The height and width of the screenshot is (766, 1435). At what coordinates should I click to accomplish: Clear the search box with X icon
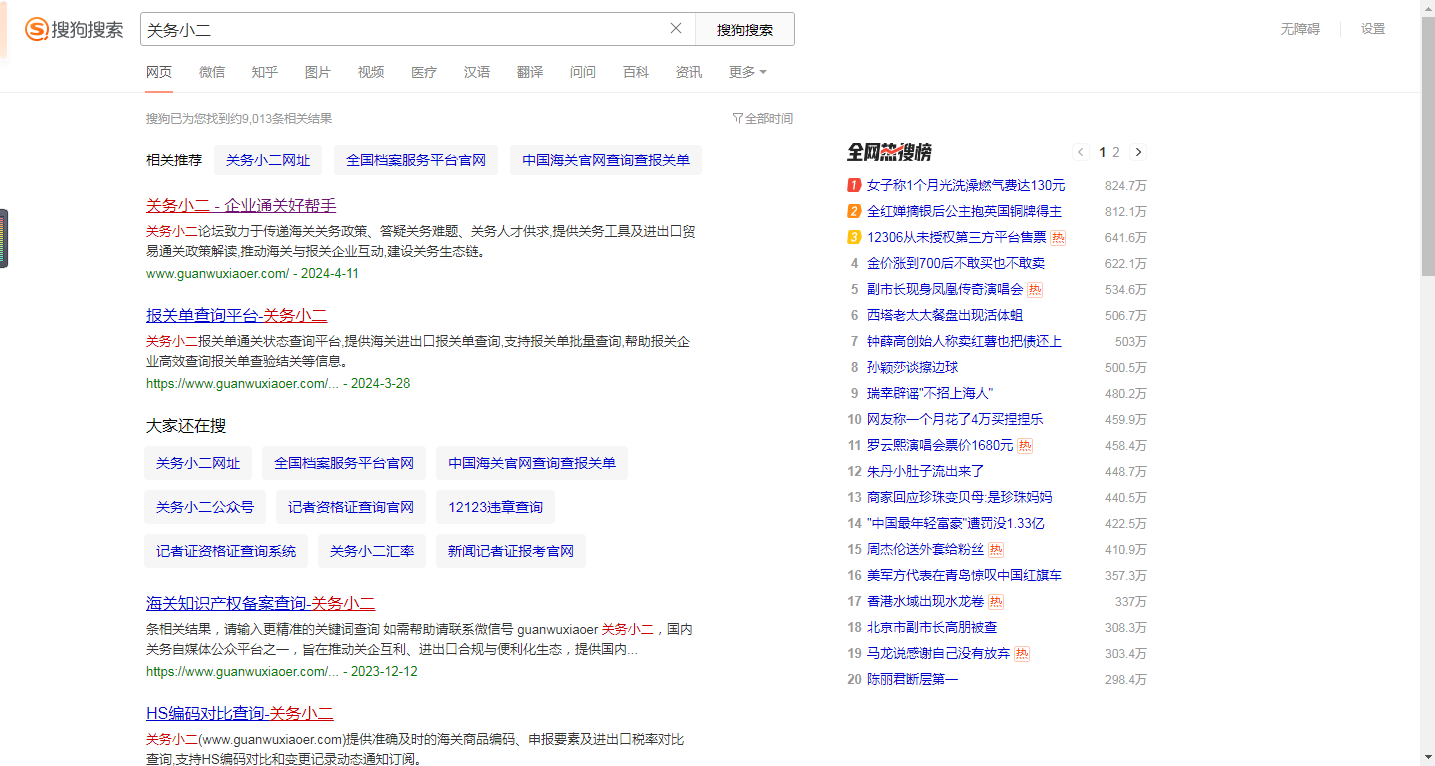coord(676,29)
